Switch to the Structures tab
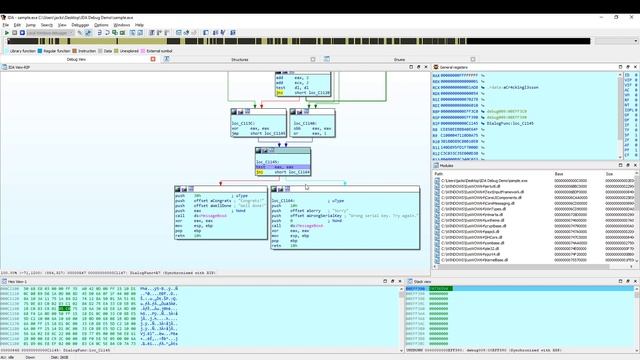Image resolution: width=640 pixels, height=360 pixels. click(x=240, y=60)
